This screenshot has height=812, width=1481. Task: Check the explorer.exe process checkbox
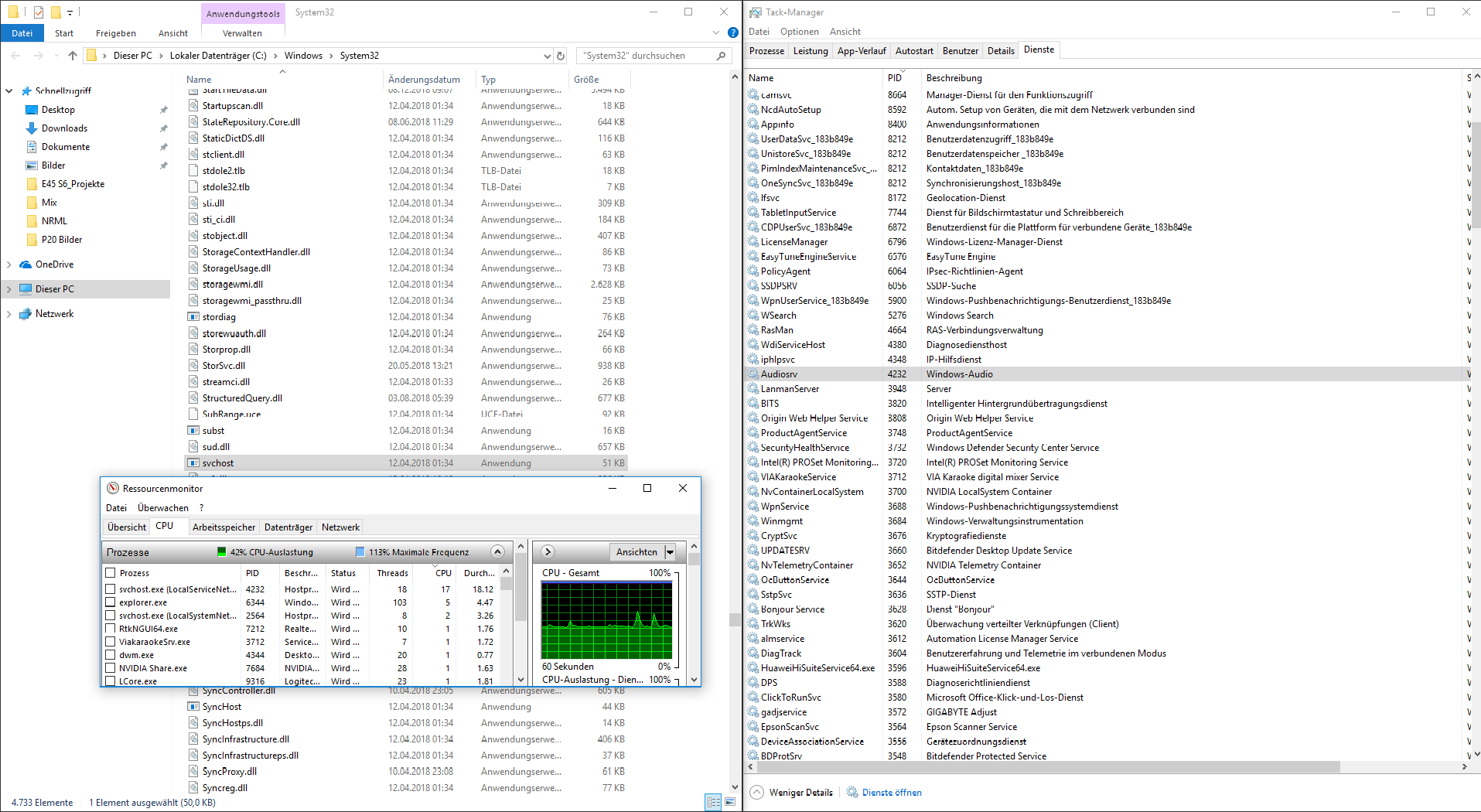[111, 602]
